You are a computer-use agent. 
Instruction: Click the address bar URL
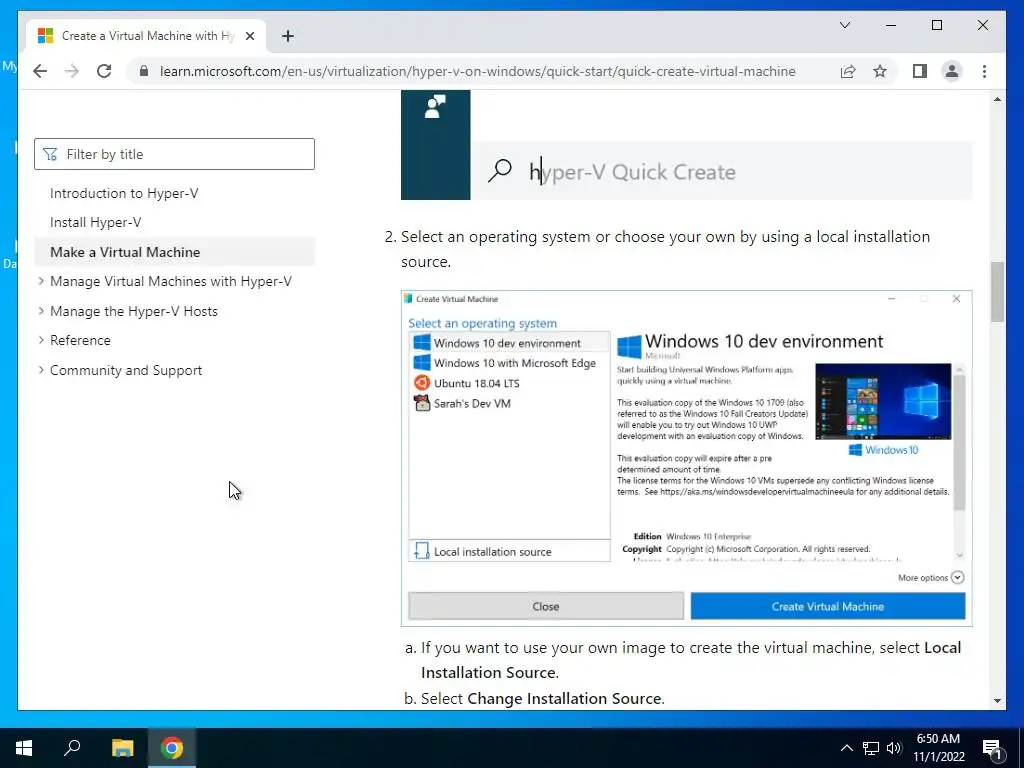tap(477, 71)
